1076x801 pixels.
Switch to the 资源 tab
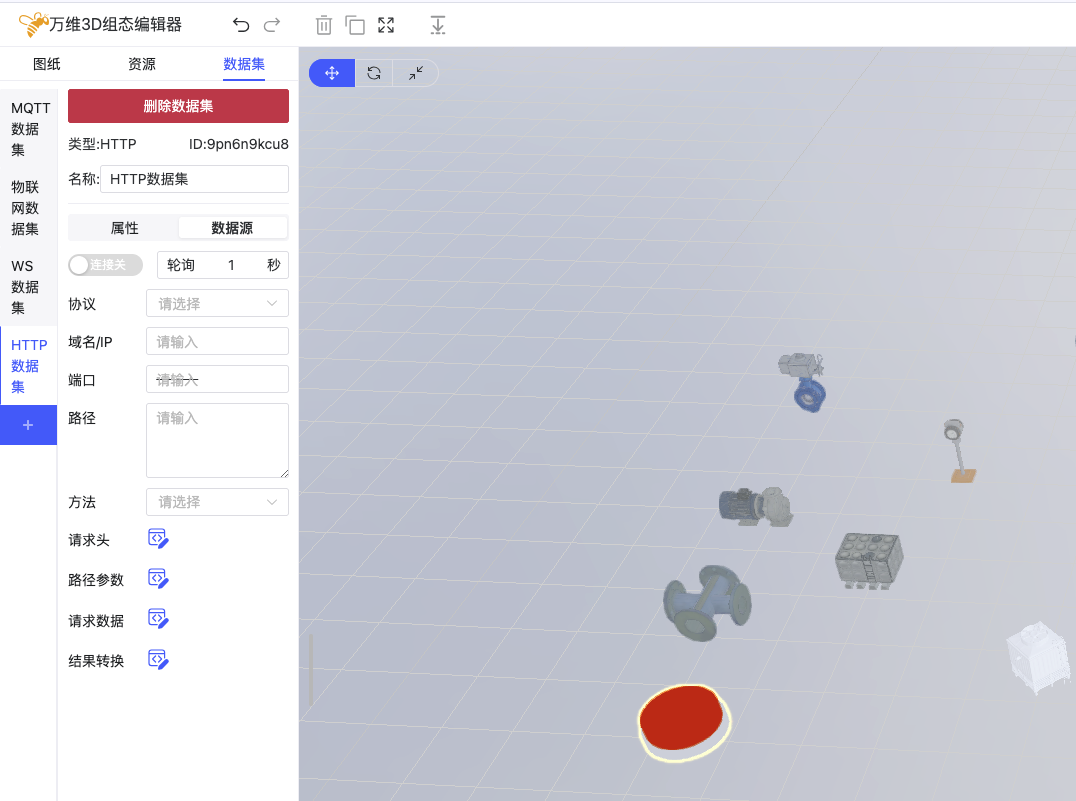[x=142, y=64]
